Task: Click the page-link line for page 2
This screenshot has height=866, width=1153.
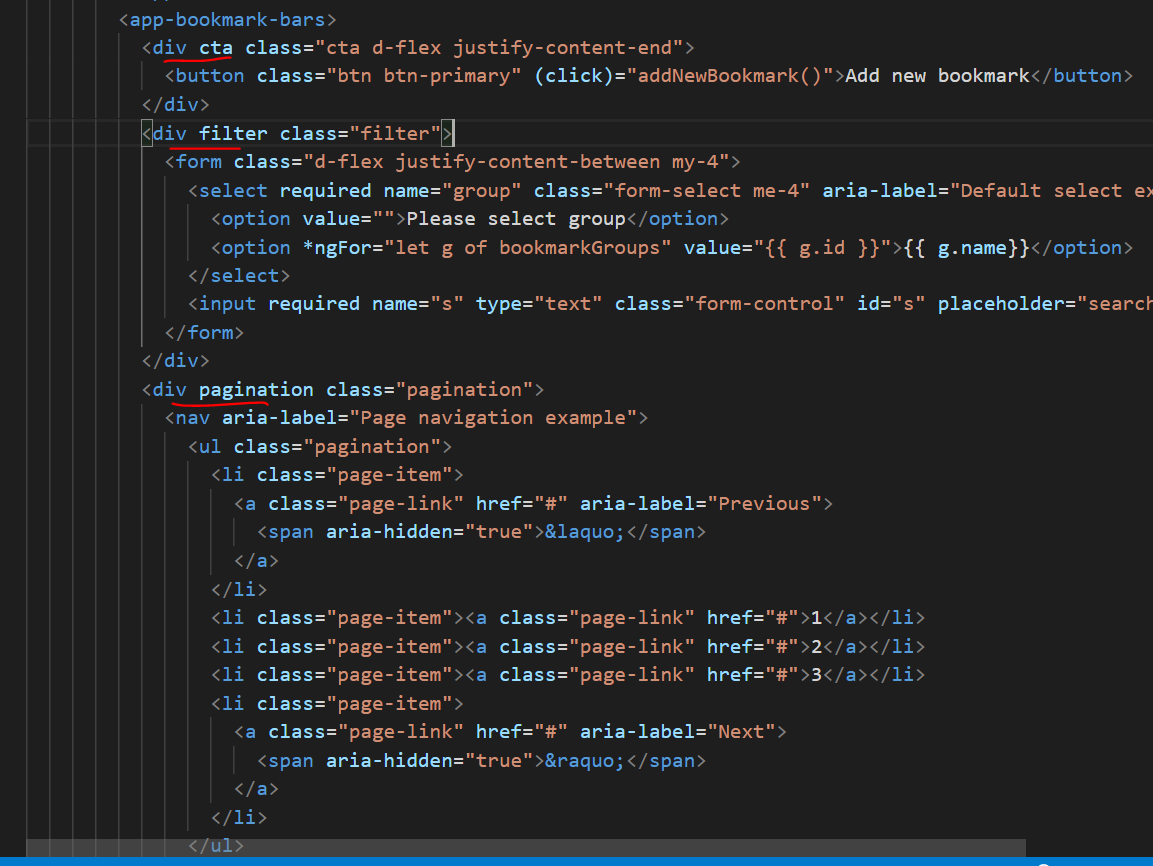Action: [568, 647]
